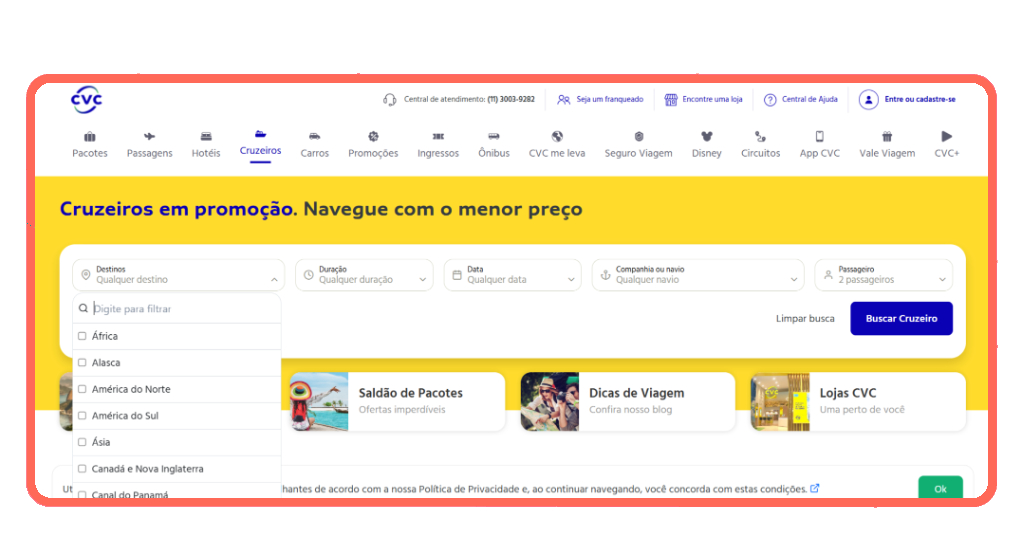Tick the América do Sul checkbox
The height and width of the screenshot is (536, 1024).
82,416
